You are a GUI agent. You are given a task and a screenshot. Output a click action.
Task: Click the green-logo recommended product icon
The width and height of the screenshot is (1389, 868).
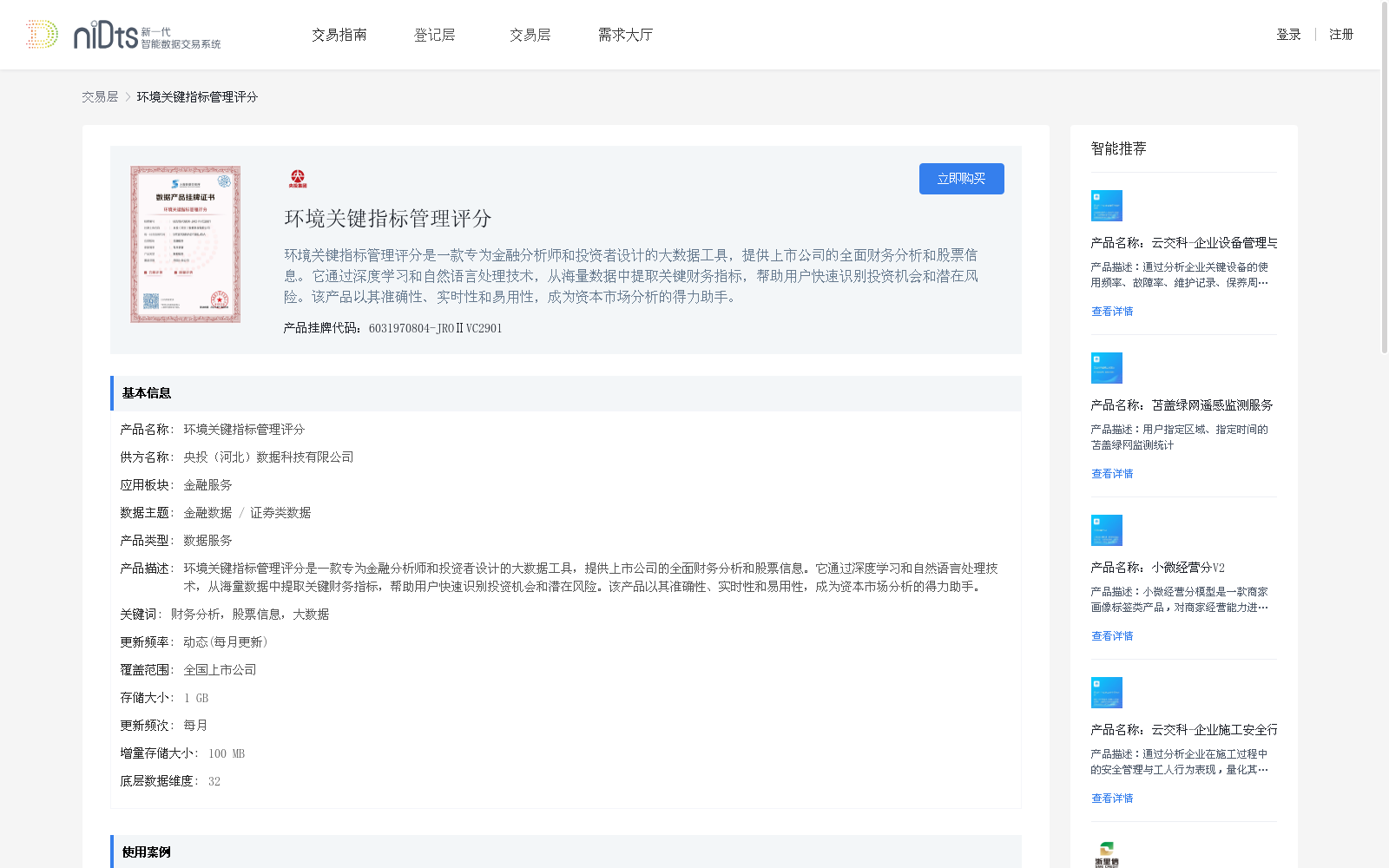pyautogui.click(x=1107, y=854)
